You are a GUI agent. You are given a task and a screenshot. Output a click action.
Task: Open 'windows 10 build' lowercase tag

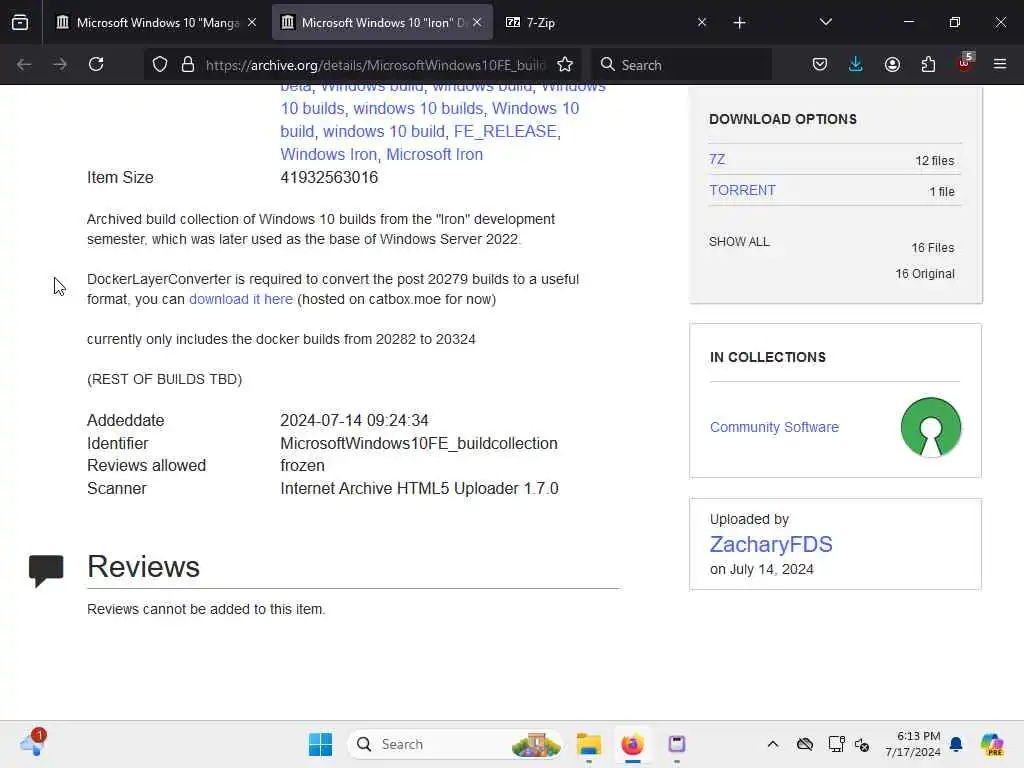click(383, 131)
